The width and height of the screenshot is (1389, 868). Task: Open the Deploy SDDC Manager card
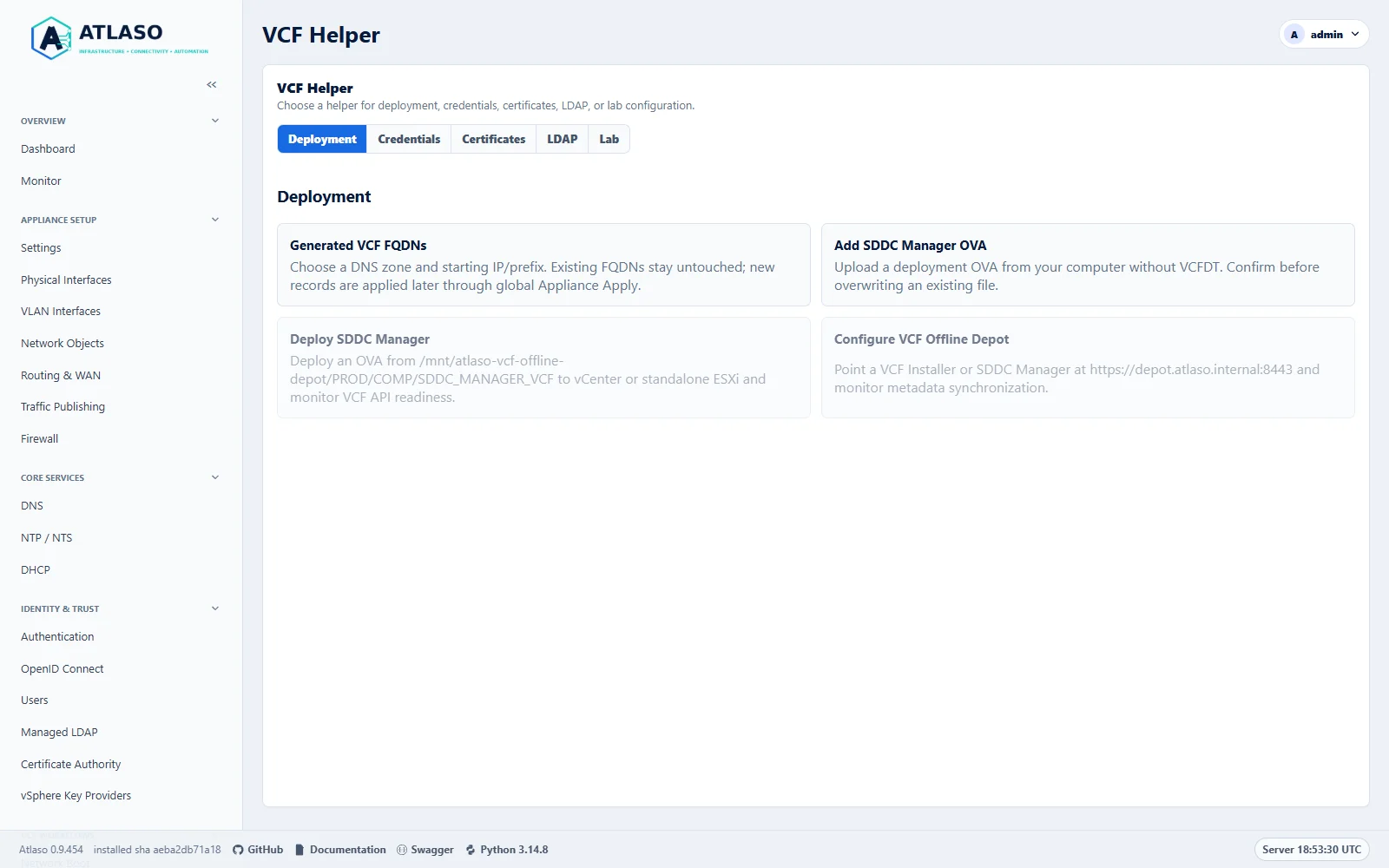point(543,367)
